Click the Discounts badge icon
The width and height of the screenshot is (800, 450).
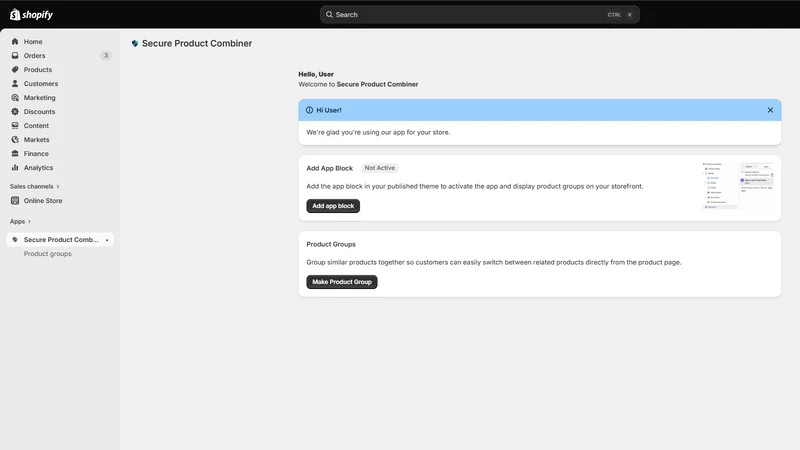[x=15, y=112]
